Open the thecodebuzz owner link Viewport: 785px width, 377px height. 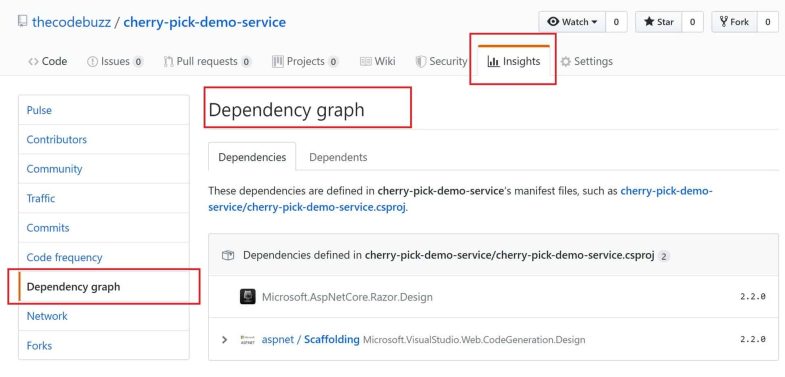tap(71, 23)
